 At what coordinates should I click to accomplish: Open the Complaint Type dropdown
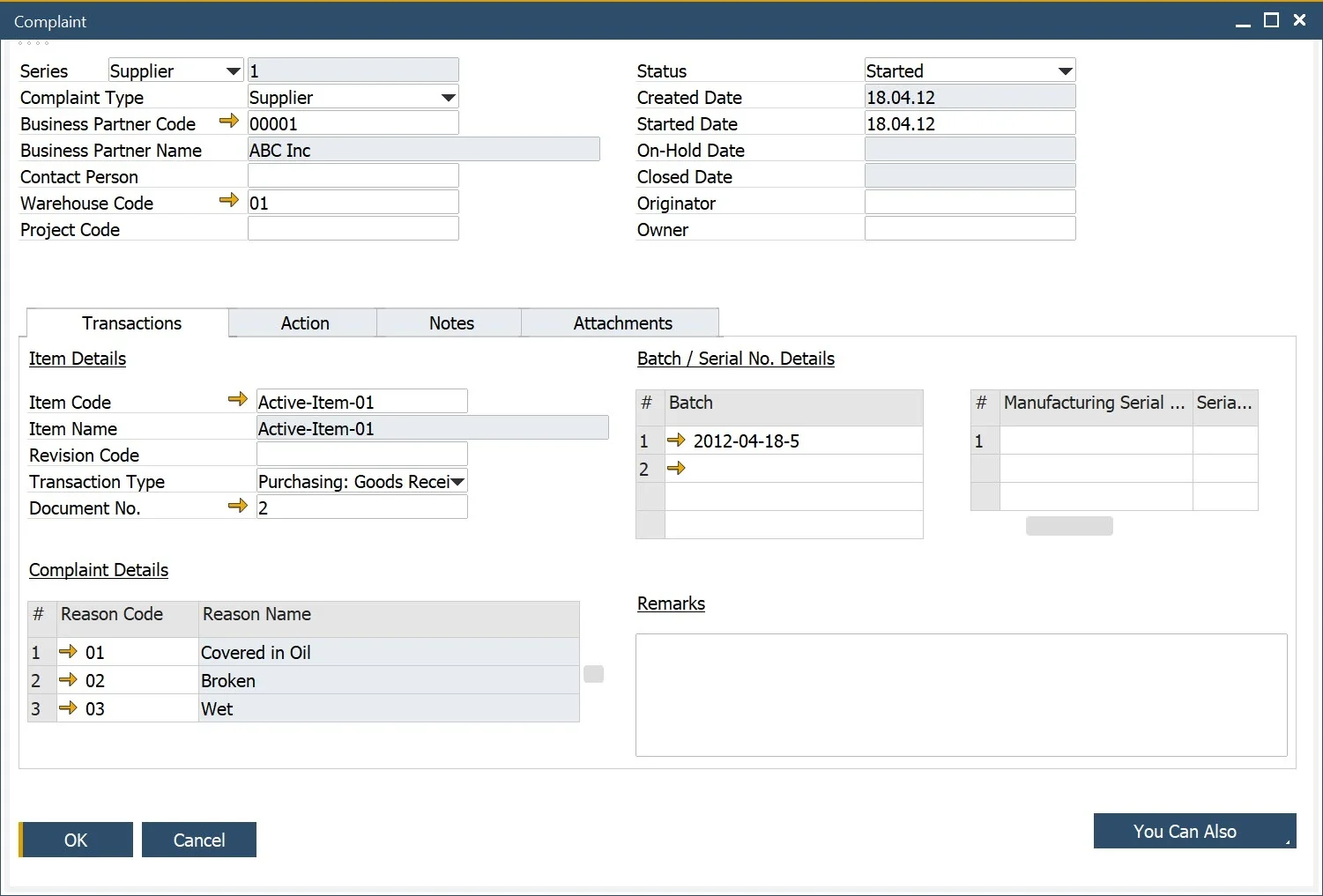click(448, 98)
